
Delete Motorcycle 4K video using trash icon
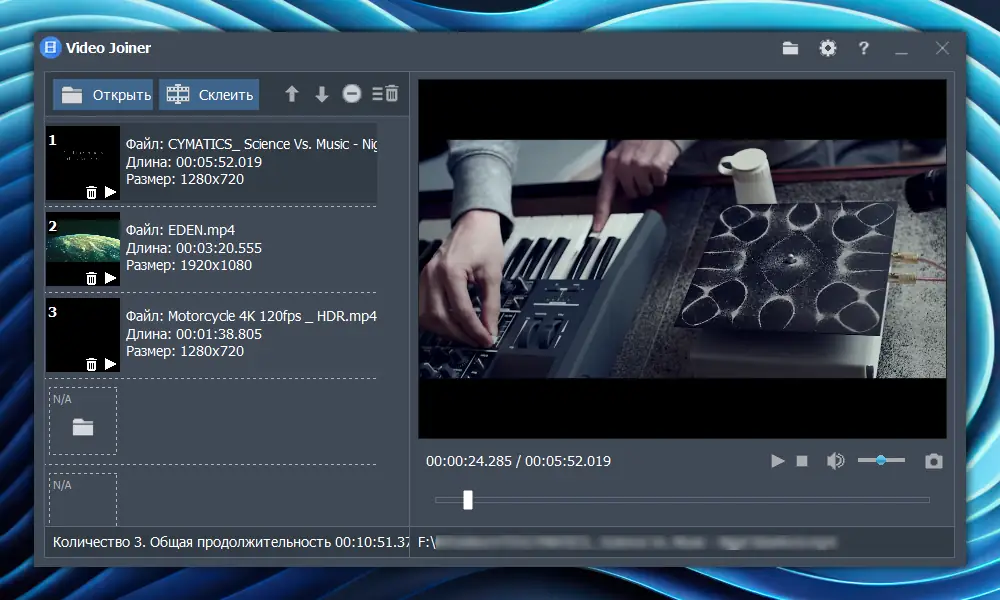click(x=91, y=365)
